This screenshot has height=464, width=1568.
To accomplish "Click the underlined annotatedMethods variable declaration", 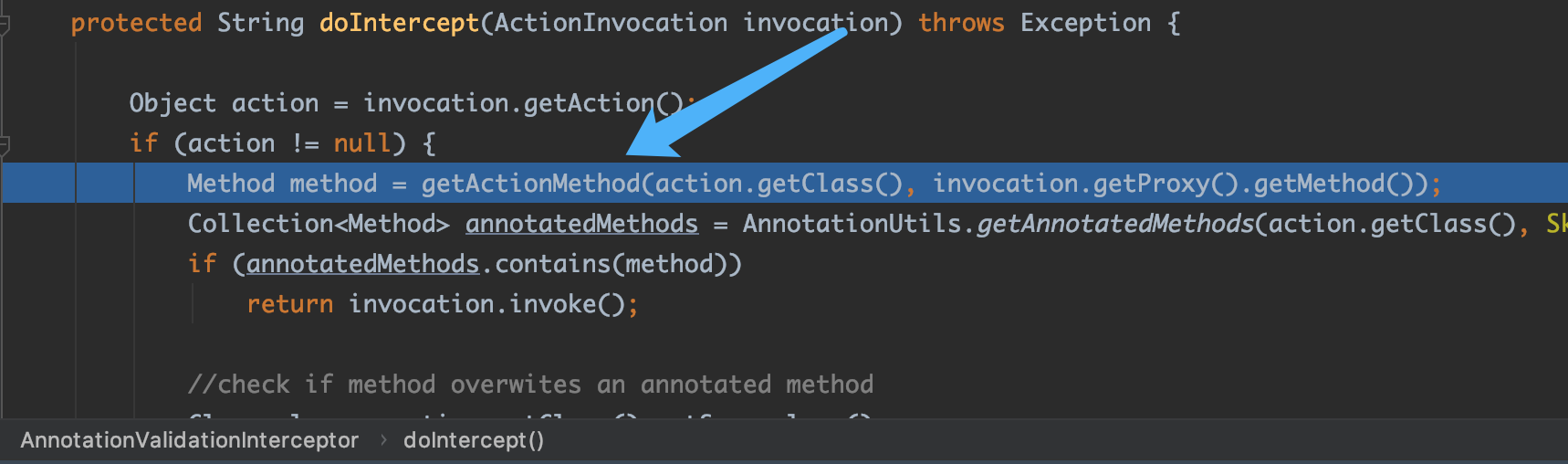I will coord(581,224).
